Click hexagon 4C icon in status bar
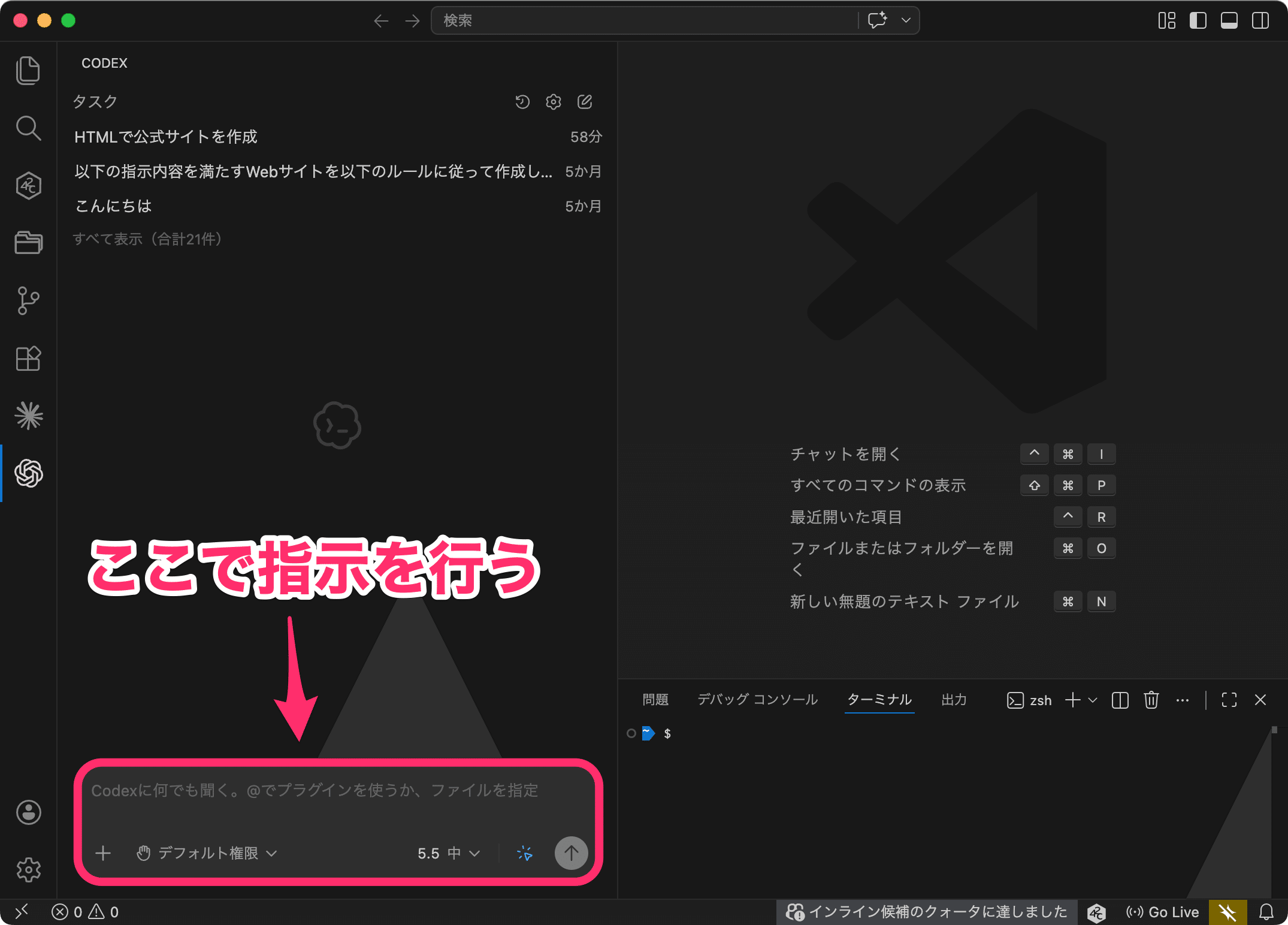Viewport: 1288px width, 925px height. 1096,912
